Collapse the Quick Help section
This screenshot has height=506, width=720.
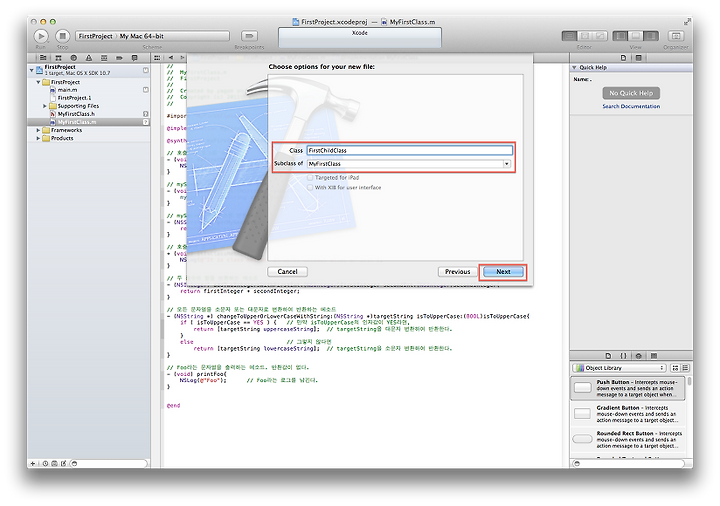click(574, 67)
